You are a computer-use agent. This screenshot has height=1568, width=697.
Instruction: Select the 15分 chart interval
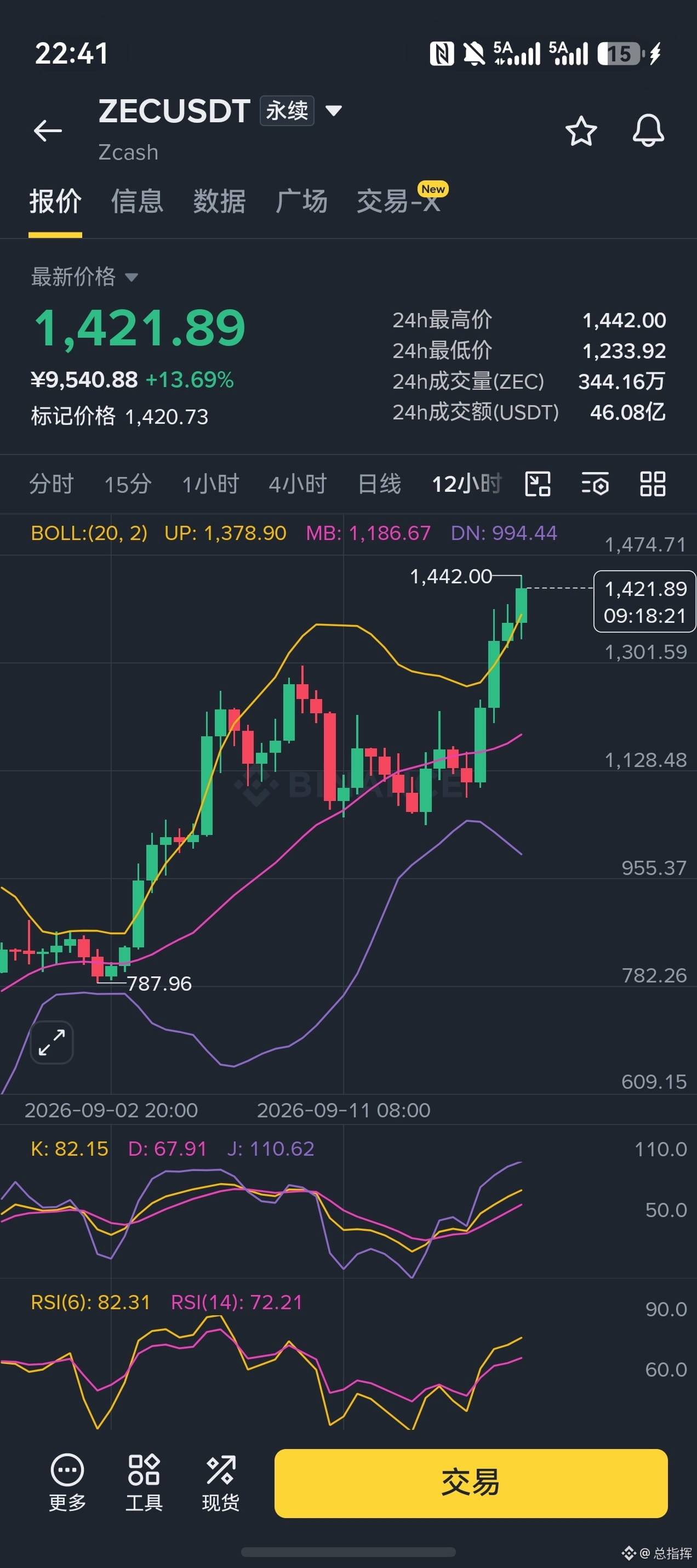pos(128,484)
